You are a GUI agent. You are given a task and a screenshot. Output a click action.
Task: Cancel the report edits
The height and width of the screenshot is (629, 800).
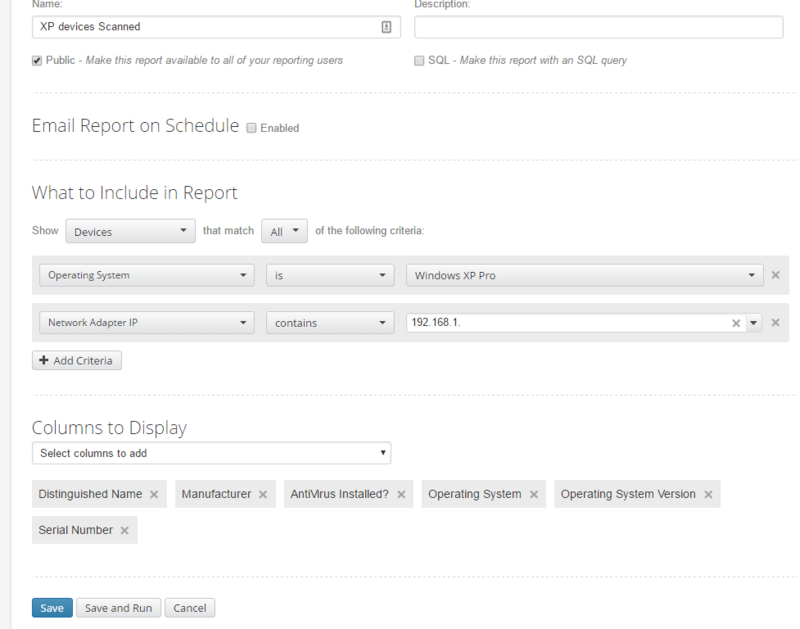[189, 607]
